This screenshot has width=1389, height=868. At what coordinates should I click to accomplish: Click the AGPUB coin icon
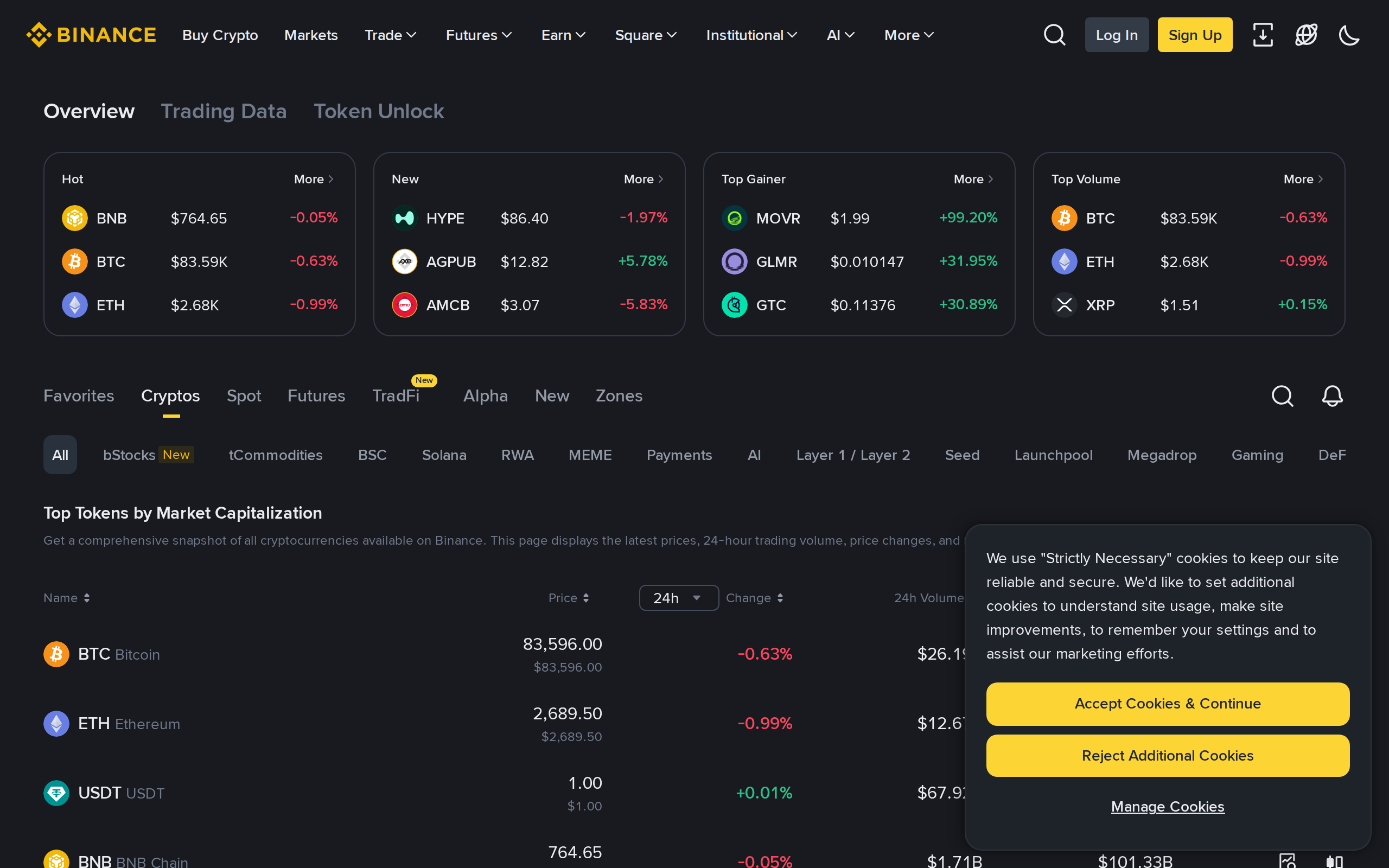(x=405, y=262)
